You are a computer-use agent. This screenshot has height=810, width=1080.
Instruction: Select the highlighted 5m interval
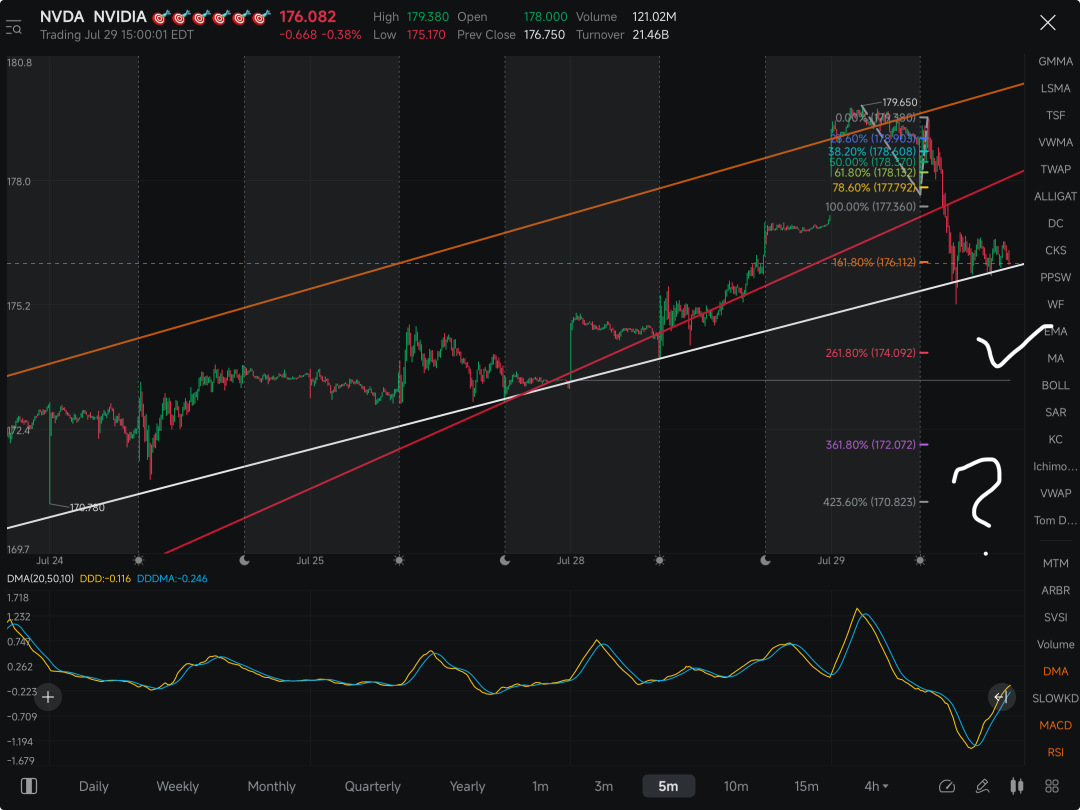click(x=668, y=786)
